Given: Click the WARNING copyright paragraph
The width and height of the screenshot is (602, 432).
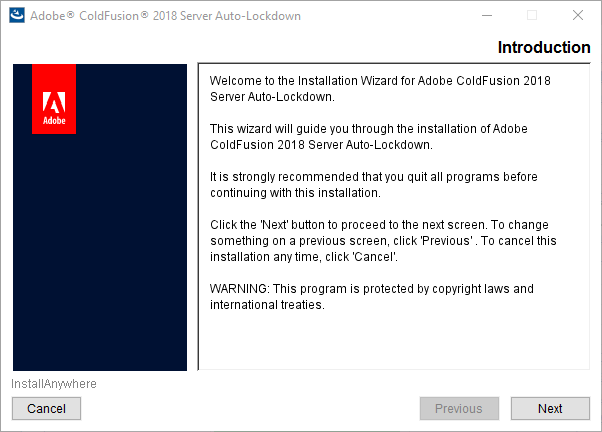Looking at the screenshot, I should point(372,296).
